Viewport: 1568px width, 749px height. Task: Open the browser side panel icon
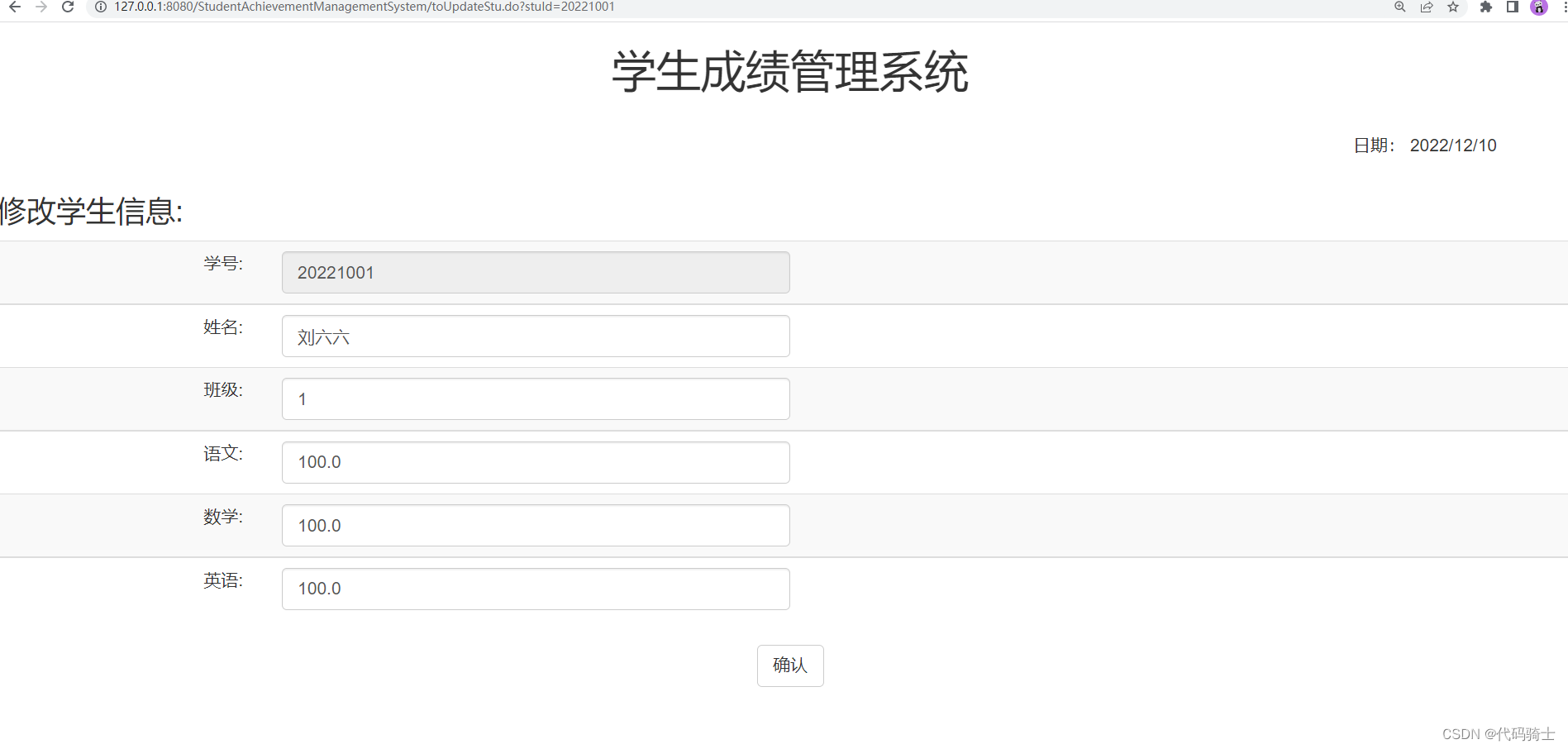point(1512,7)
